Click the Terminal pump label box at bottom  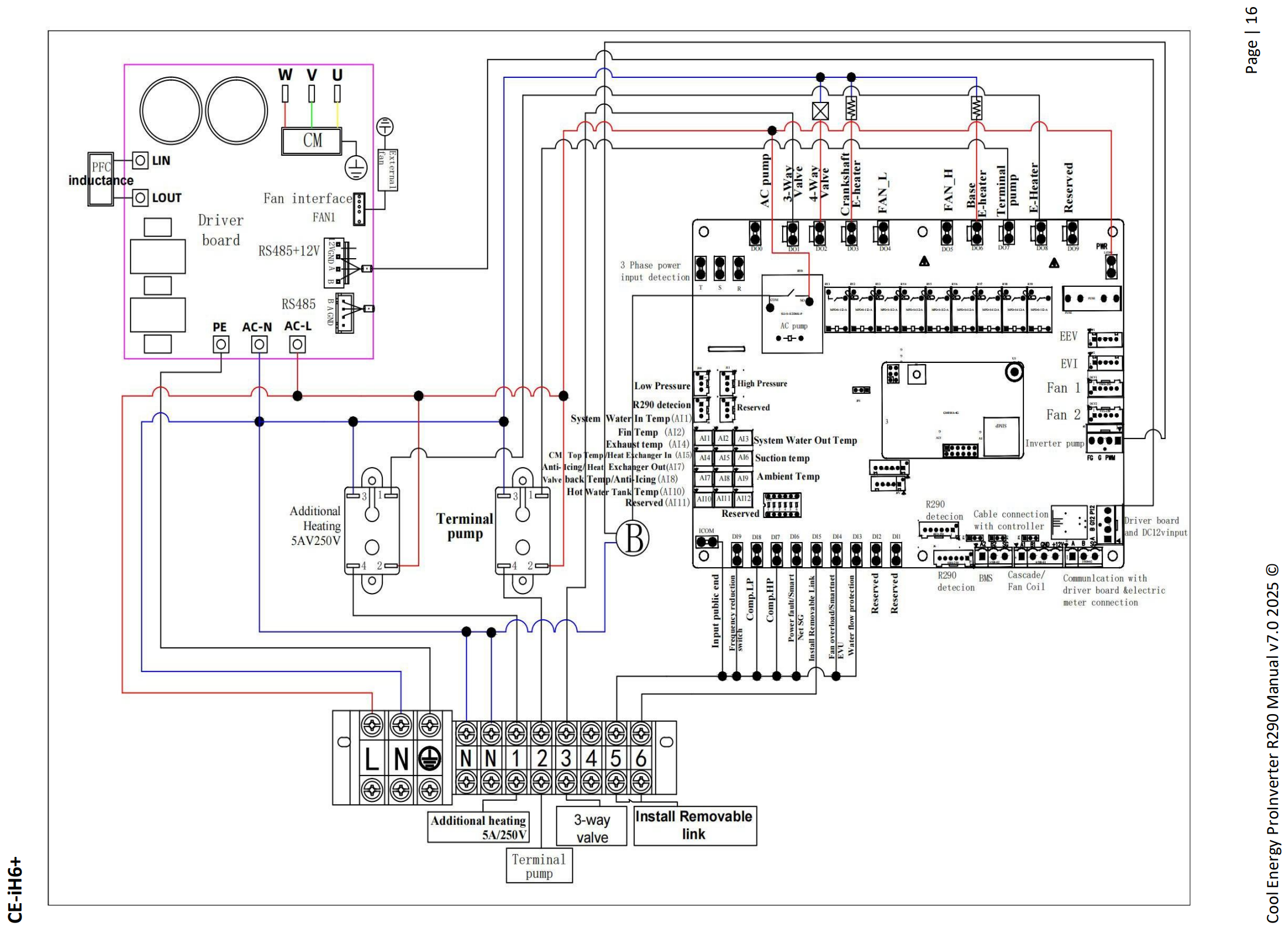coord(539,866)
